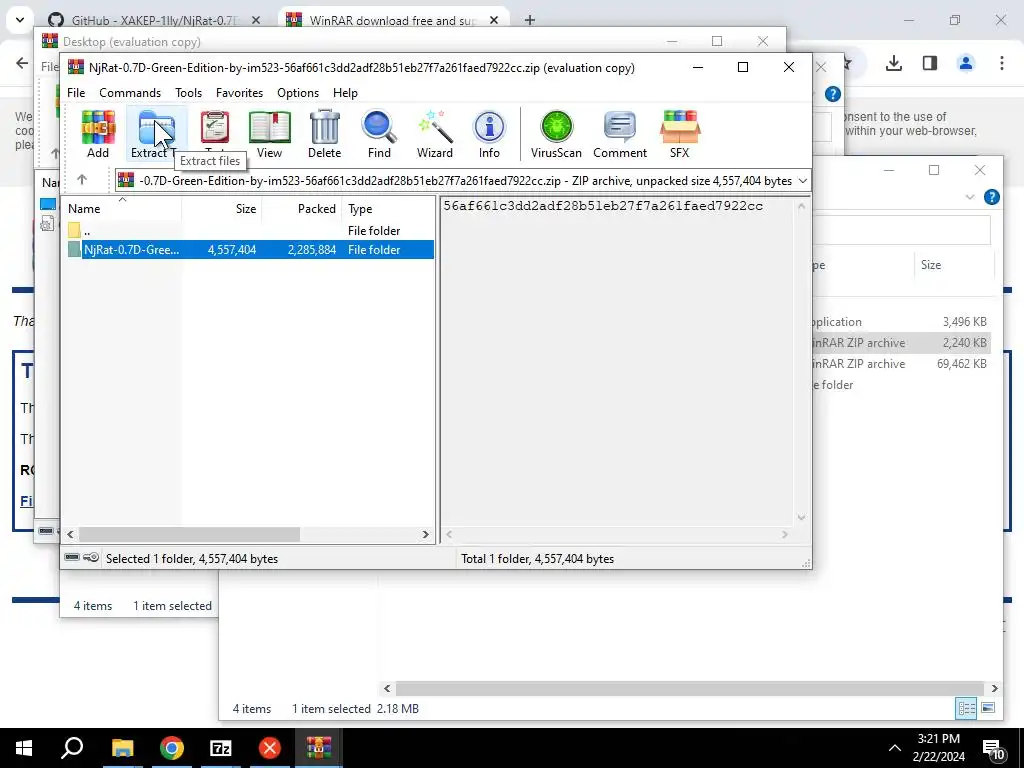Click the Chrome profile avatar icon
The height and width of the screenshot is (768, 1024).
coord(966,63)
